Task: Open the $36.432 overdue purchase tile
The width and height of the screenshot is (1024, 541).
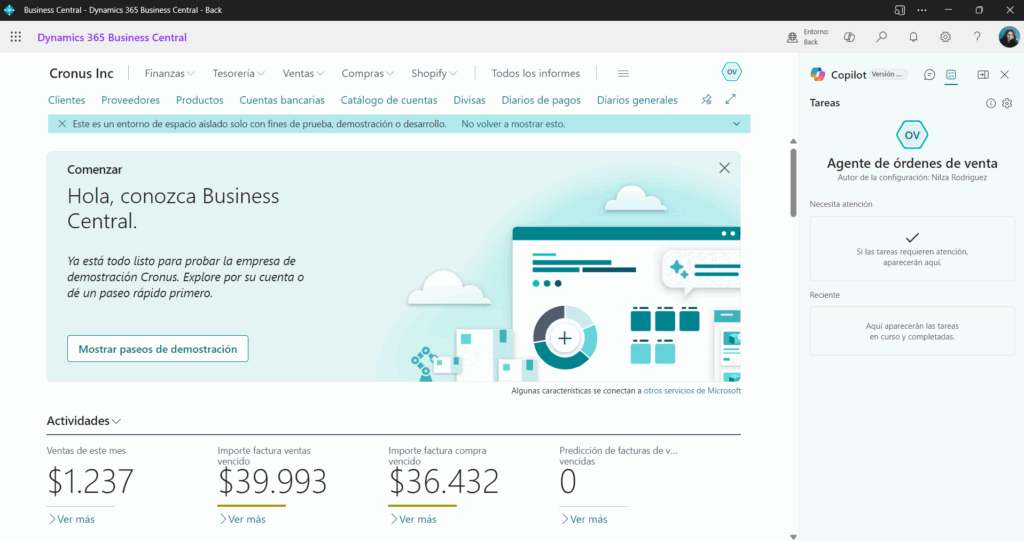Action: tap(443, 482)
